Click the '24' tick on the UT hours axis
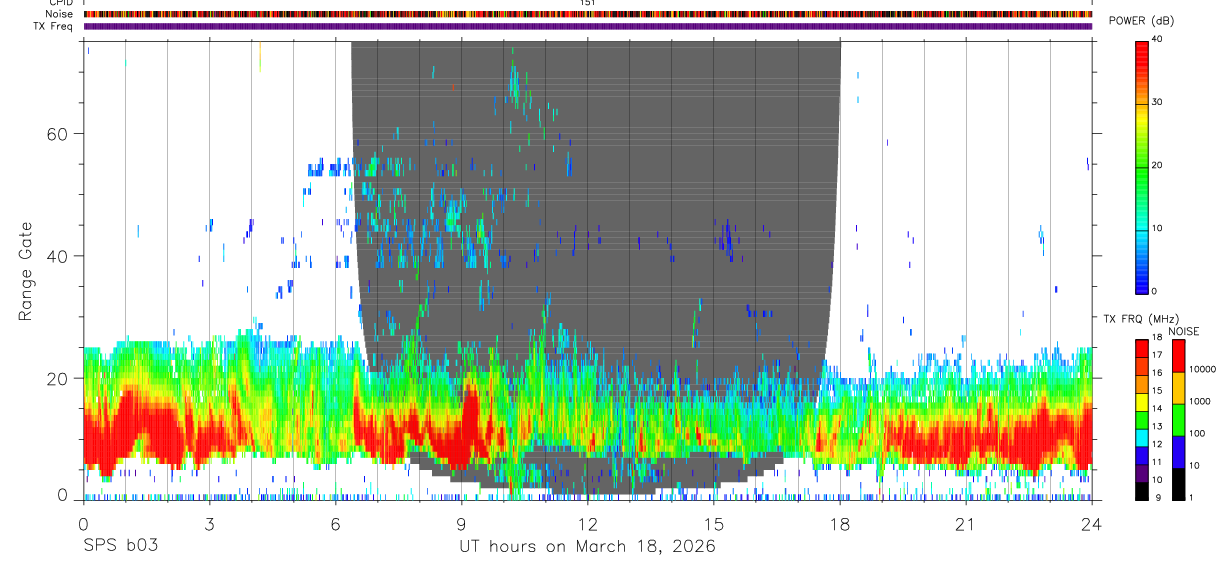 [1091, 524]
